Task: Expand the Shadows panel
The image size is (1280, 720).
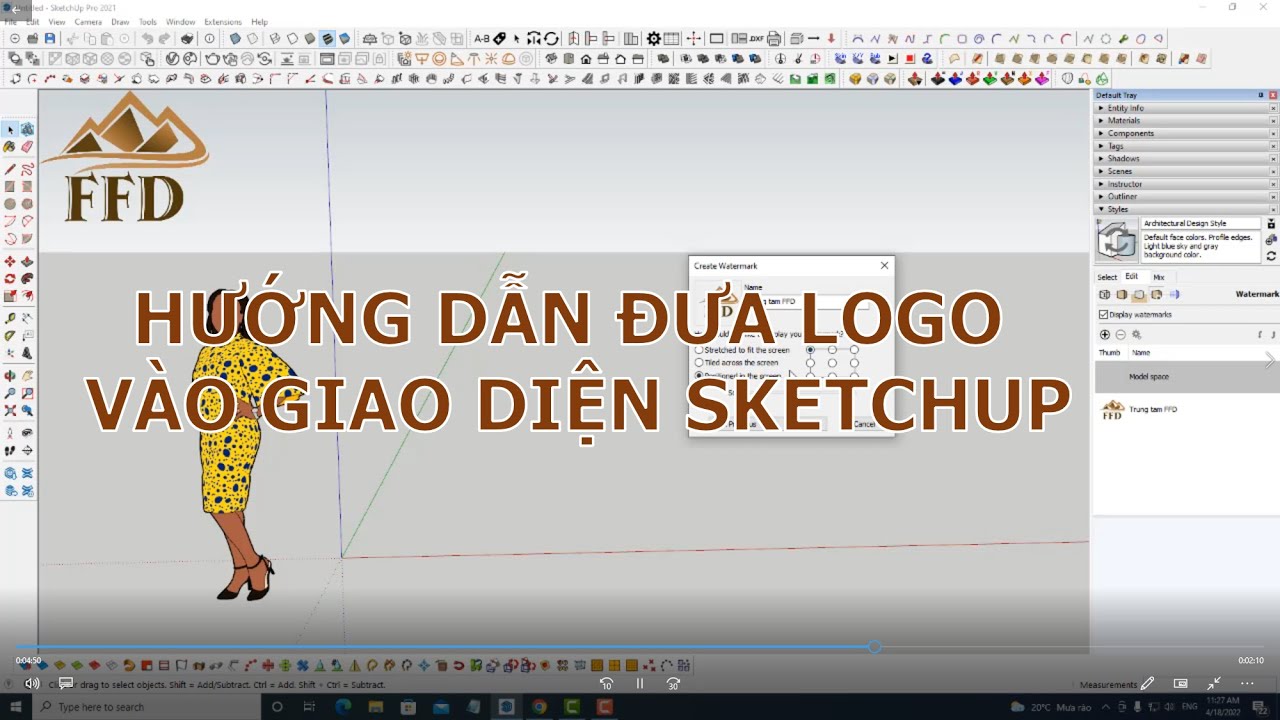Action: tap(1185, 158)
